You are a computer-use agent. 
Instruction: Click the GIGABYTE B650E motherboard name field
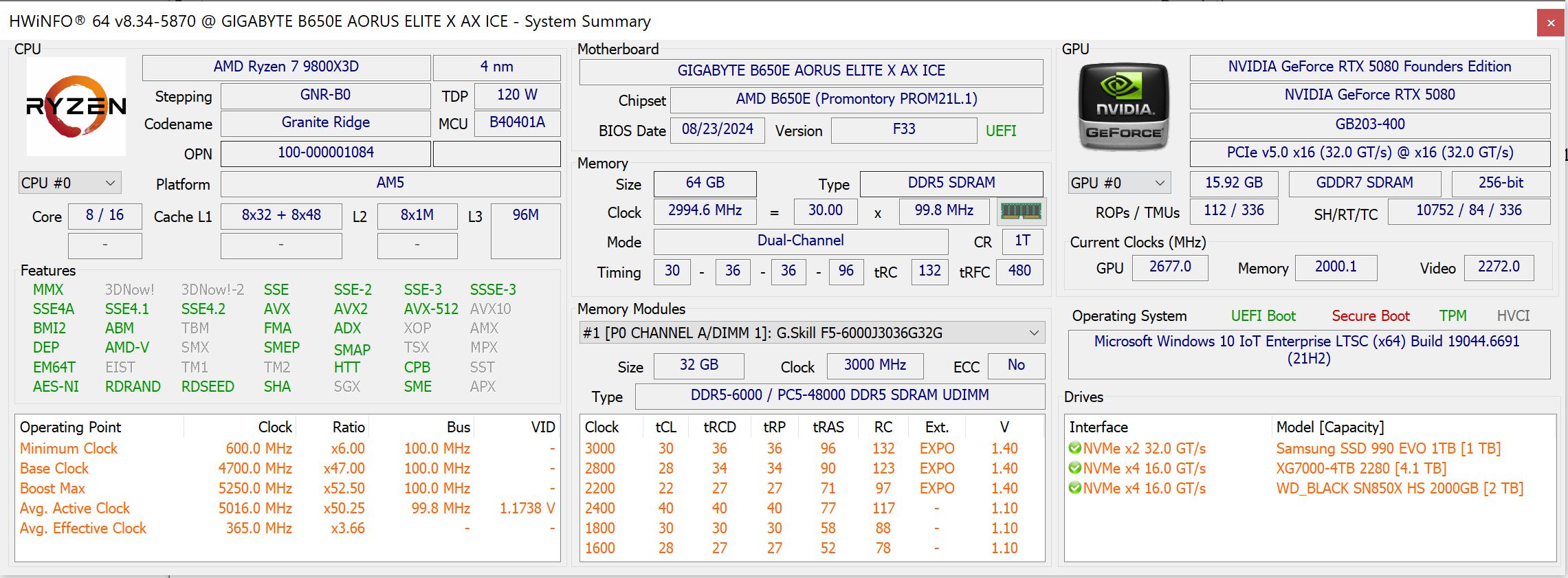click(810, 71)
